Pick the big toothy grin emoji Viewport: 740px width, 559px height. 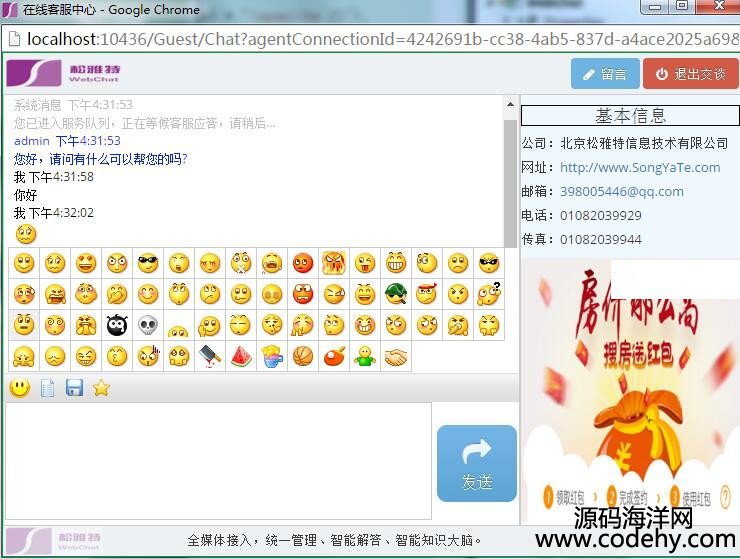(395, 263)
